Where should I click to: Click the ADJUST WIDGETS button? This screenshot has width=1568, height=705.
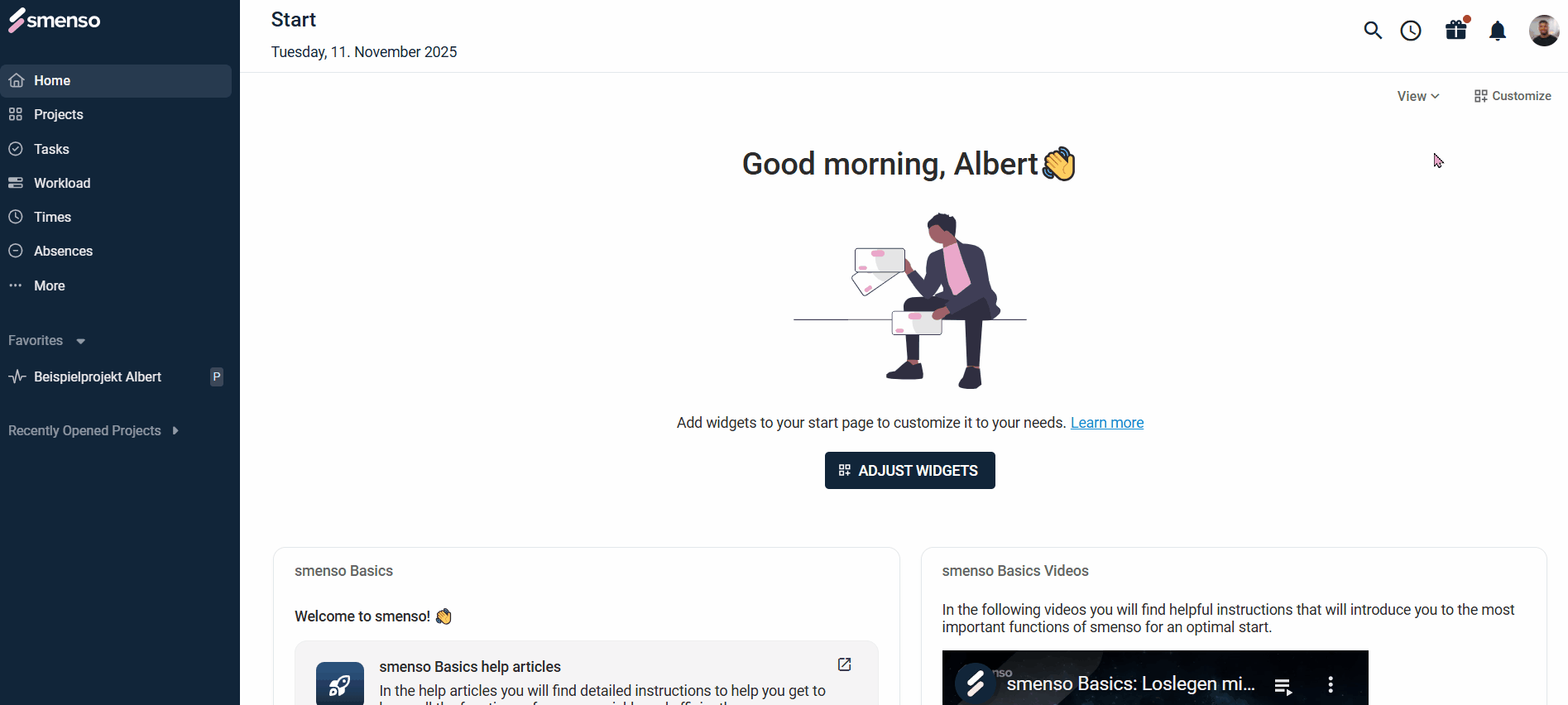tap(910, 471)
